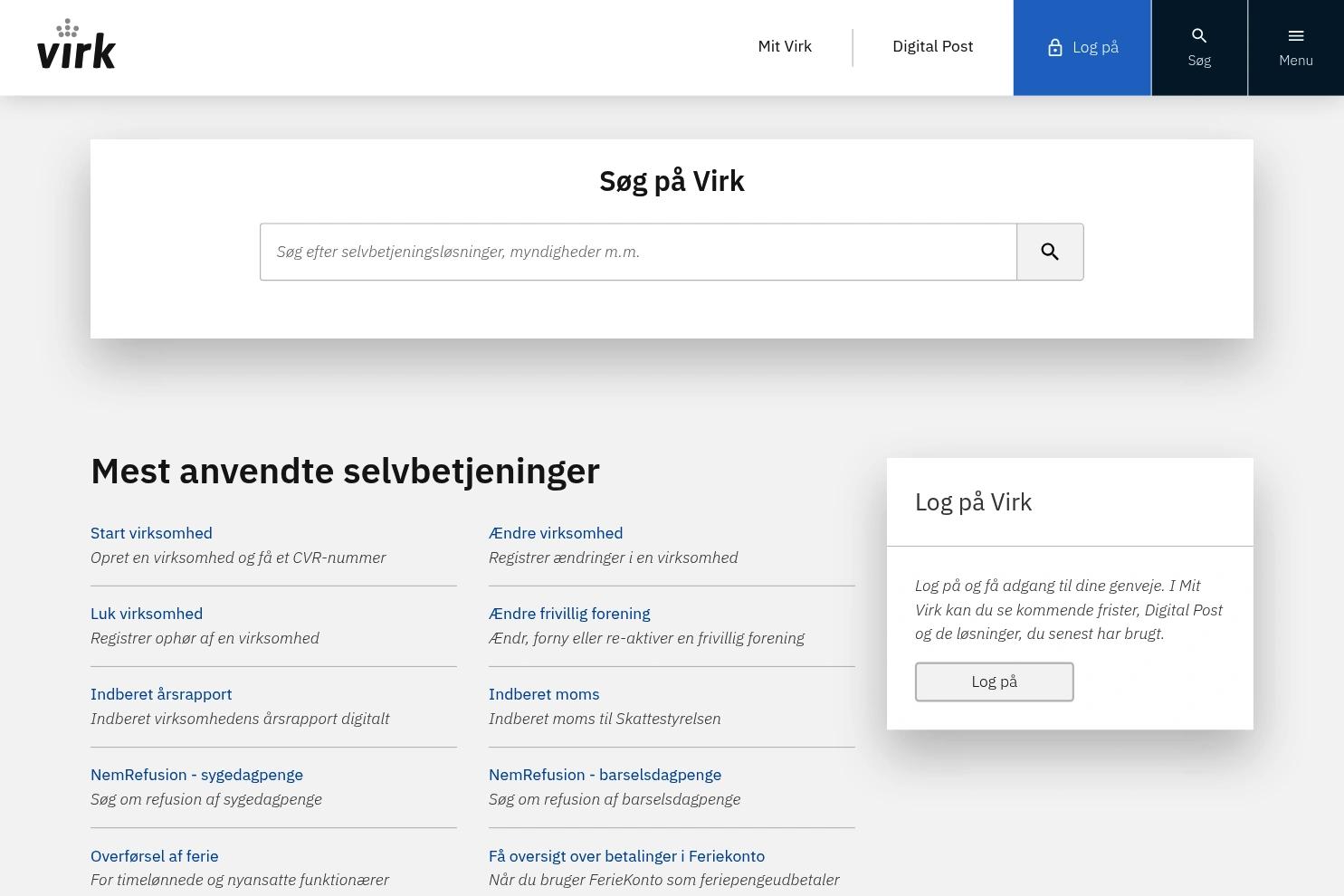The width and height of the screenshot is (1344, 896).
Task: Open Få oversigt over betalinger i Feriekonto
Action: click(x=626, y=855)
